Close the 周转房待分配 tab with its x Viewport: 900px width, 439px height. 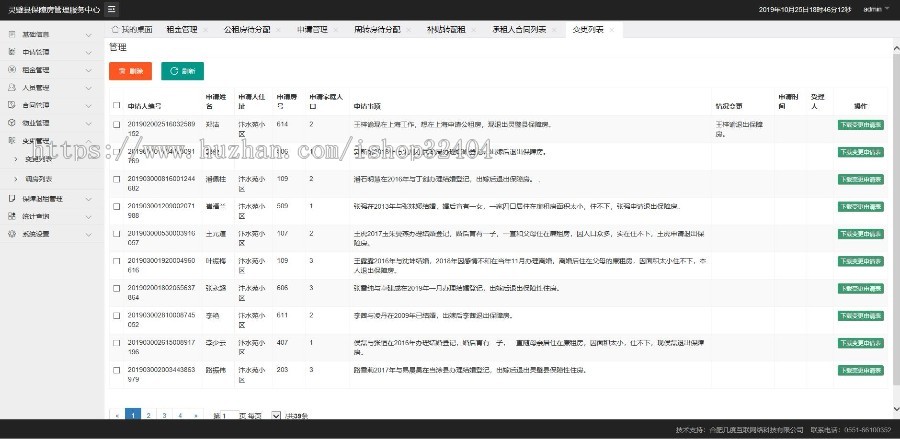coord(408,30)
